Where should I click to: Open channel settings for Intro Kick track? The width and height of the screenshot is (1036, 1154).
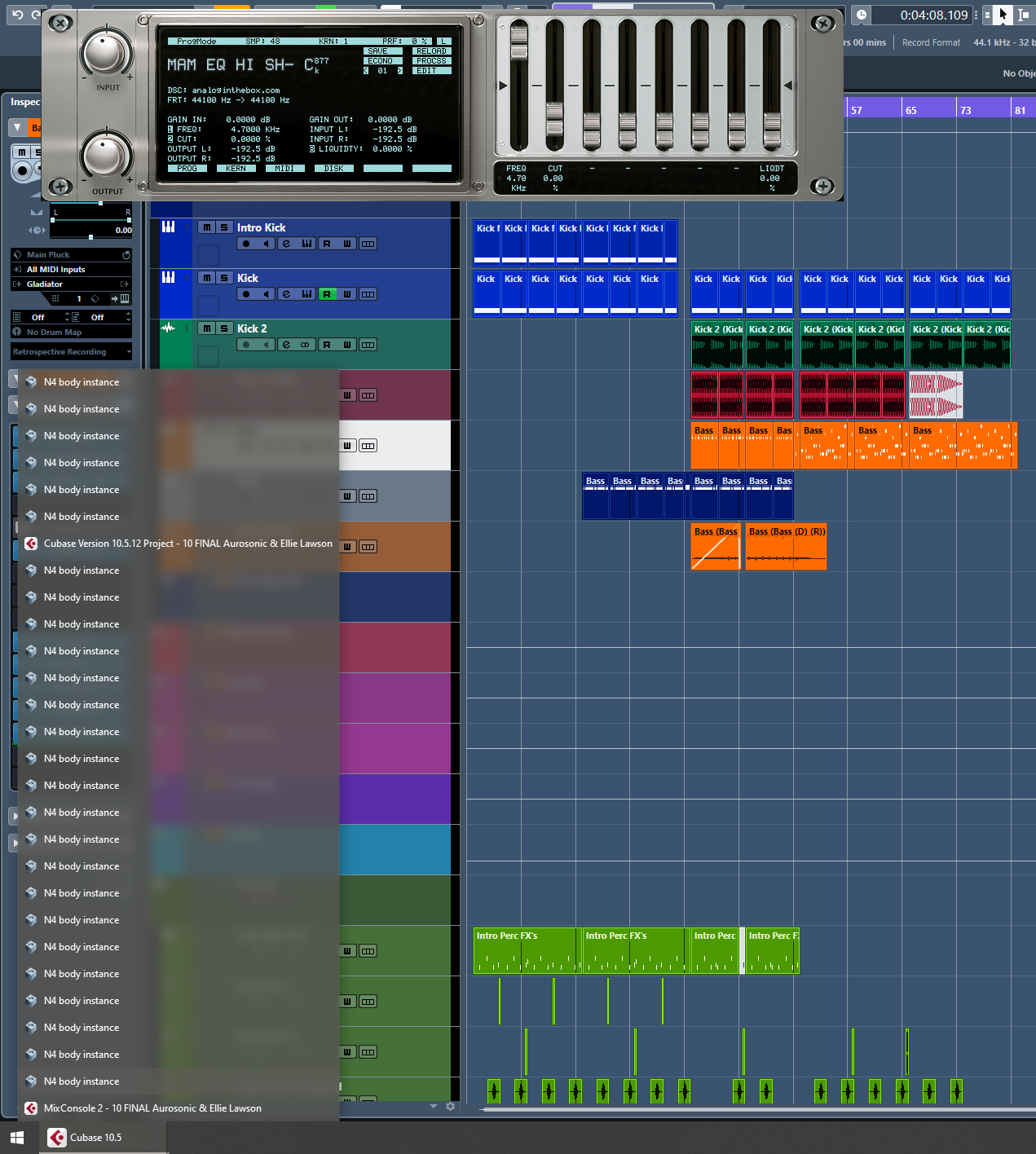pos(286,244)
